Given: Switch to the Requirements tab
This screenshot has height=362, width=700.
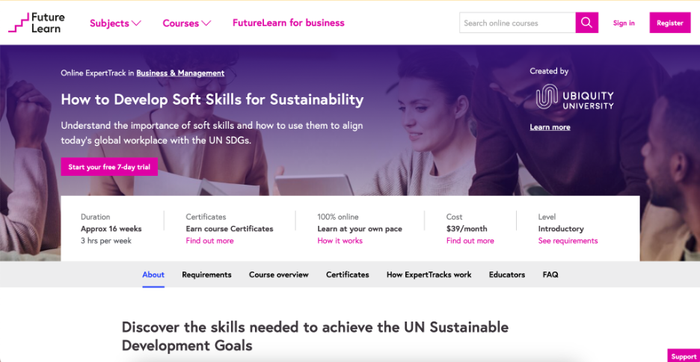Looking at the screenshot, I should 207,275.
